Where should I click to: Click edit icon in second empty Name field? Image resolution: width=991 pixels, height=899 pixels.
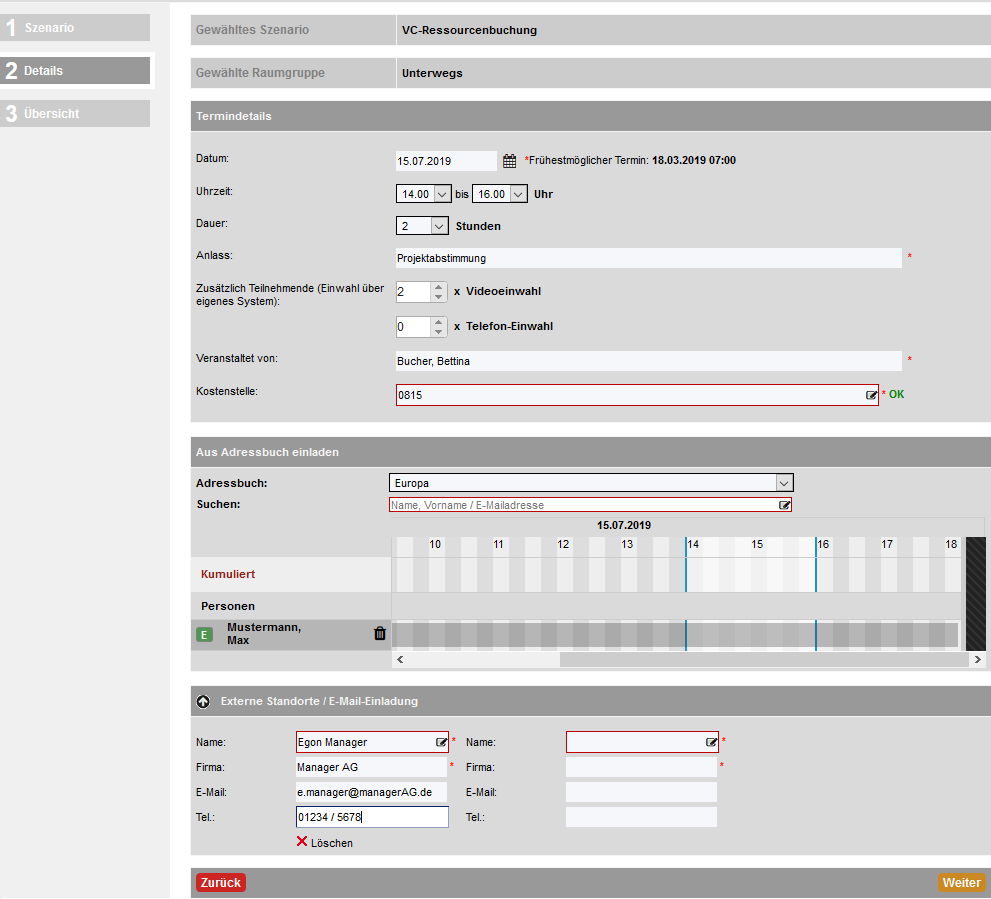[711, 742]
